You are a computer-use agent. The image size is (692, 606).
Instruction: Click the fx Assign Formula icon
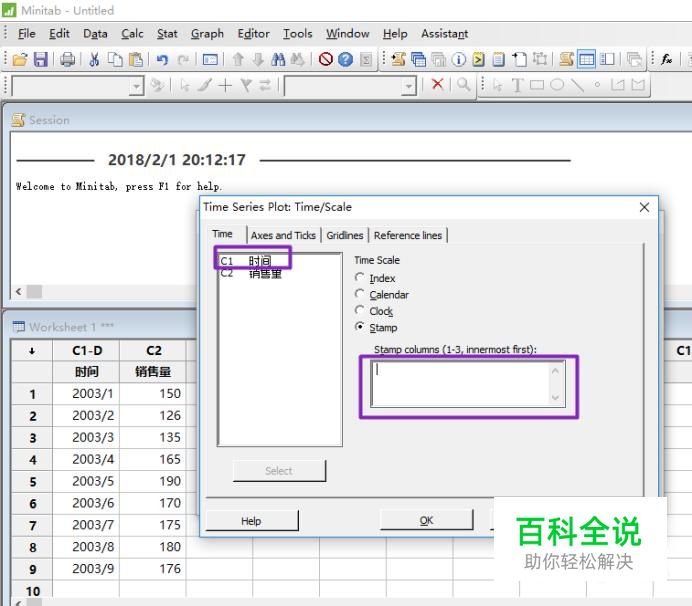tap(666, 59)
